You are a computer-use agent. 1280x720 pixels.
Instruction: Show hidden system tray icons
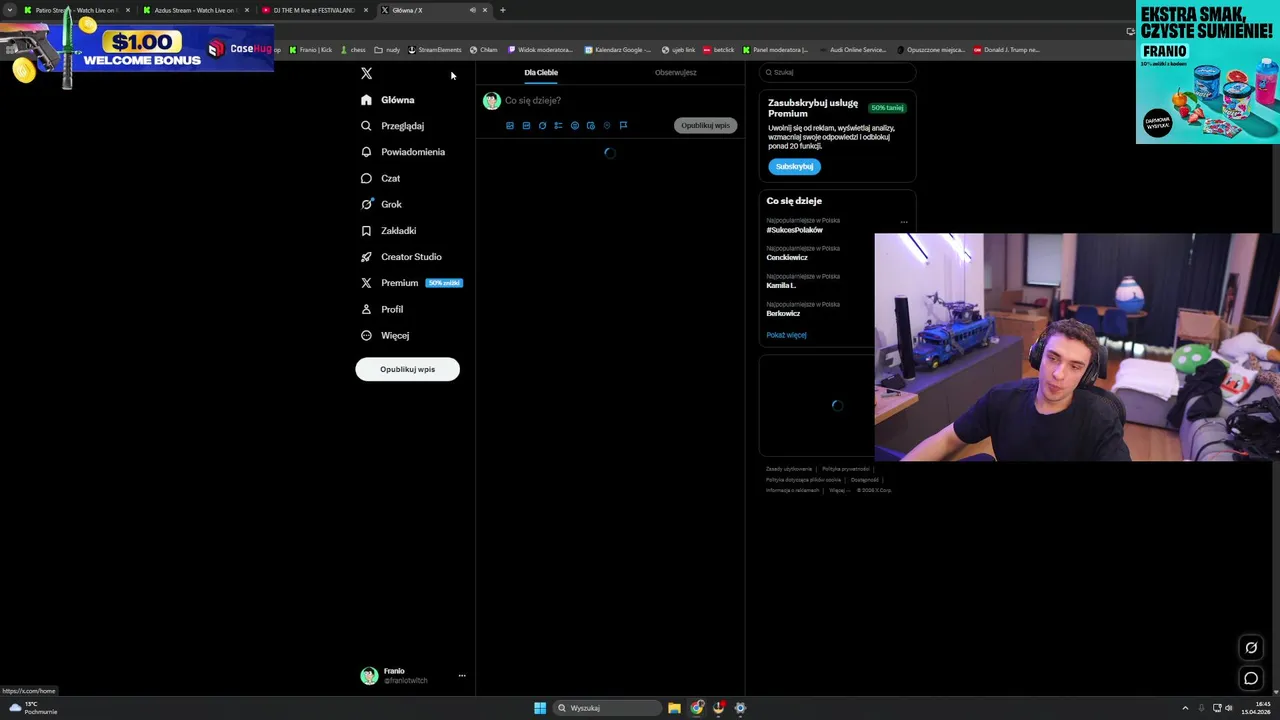click(1185, 708)
